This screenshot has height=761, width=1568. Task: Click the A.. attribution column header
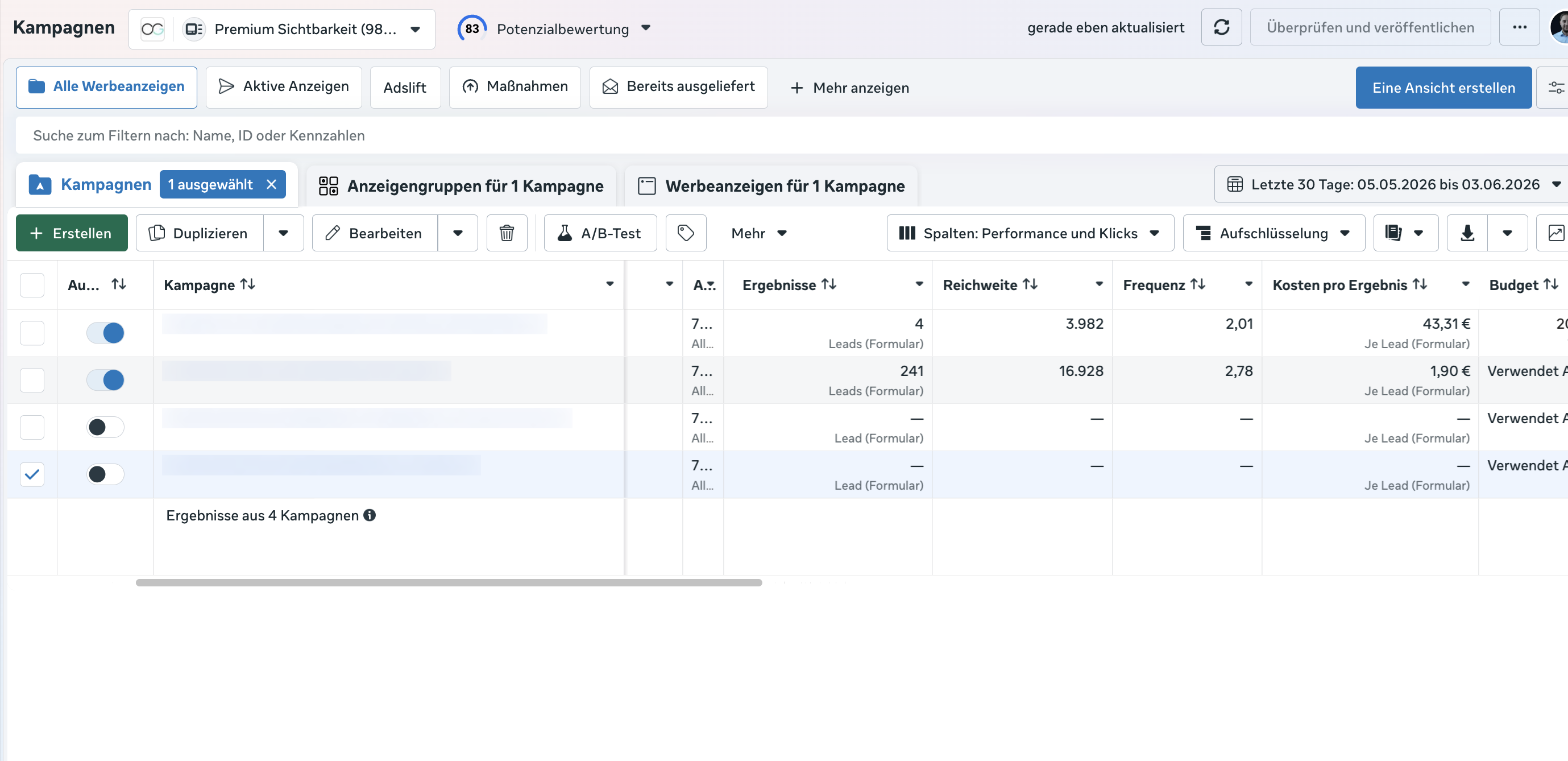tap(704, 285)
